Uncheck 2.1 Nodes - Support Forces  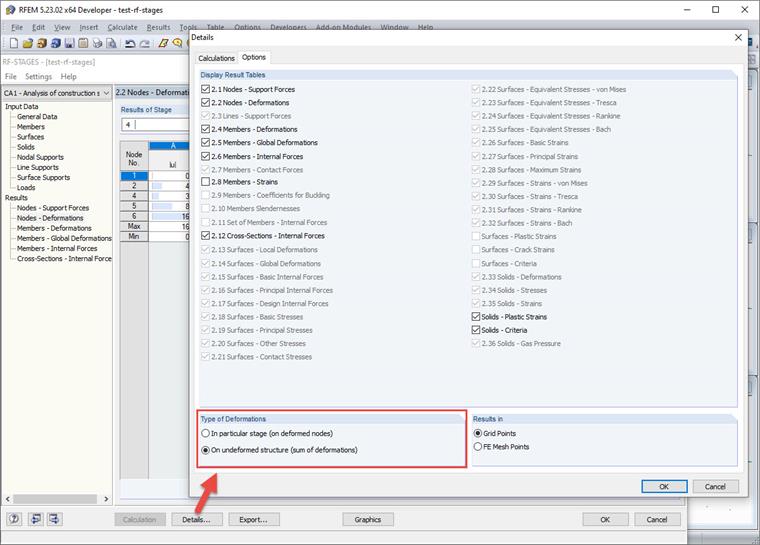[x=206, y=89]
